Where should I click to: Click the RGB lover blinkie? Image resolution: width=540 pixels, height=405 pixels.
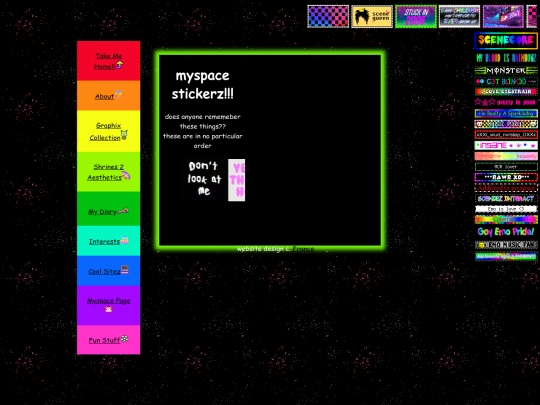click(506, 167)
